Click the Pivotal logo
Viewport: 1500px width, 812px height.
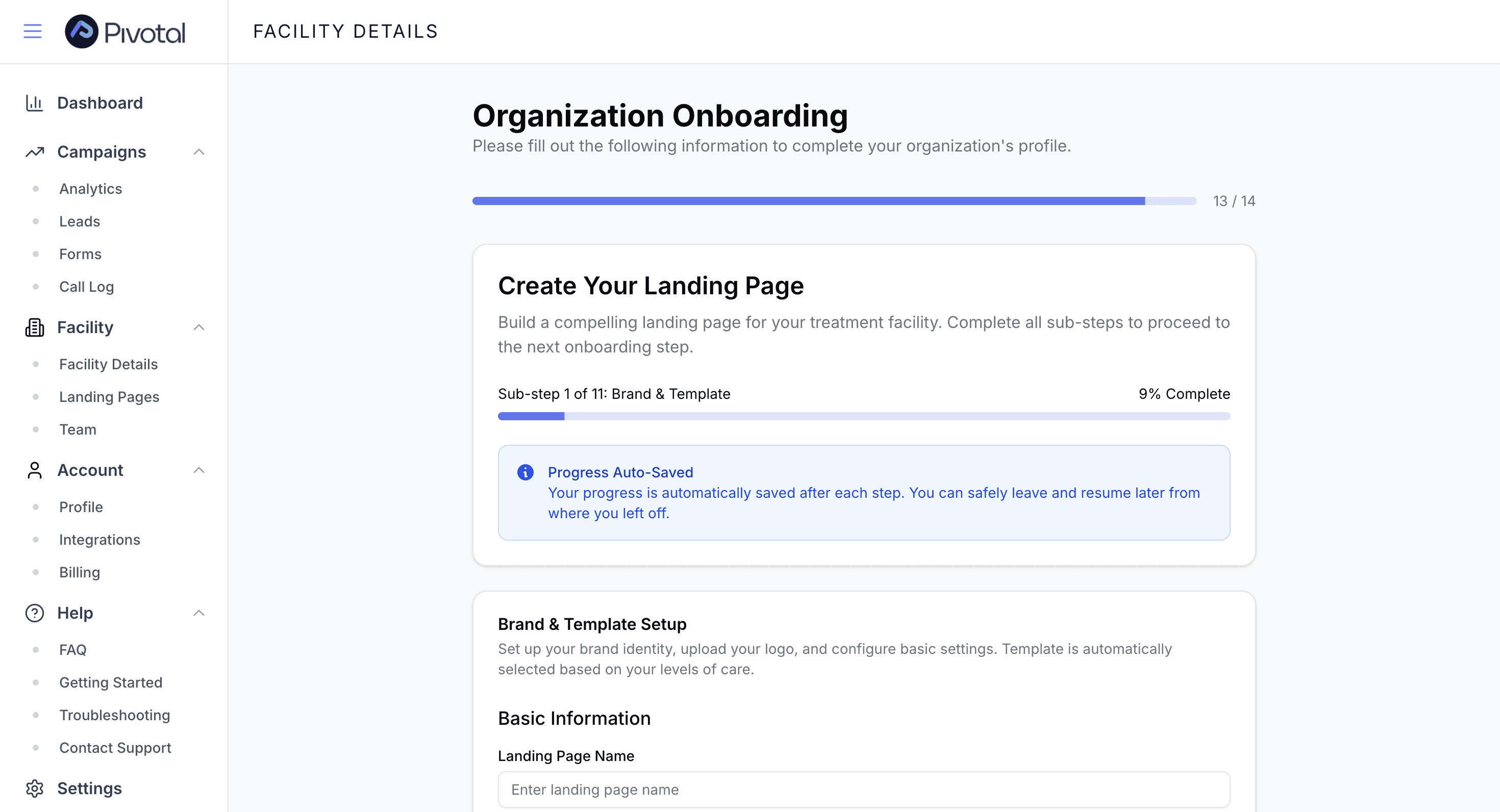point(125,32)
